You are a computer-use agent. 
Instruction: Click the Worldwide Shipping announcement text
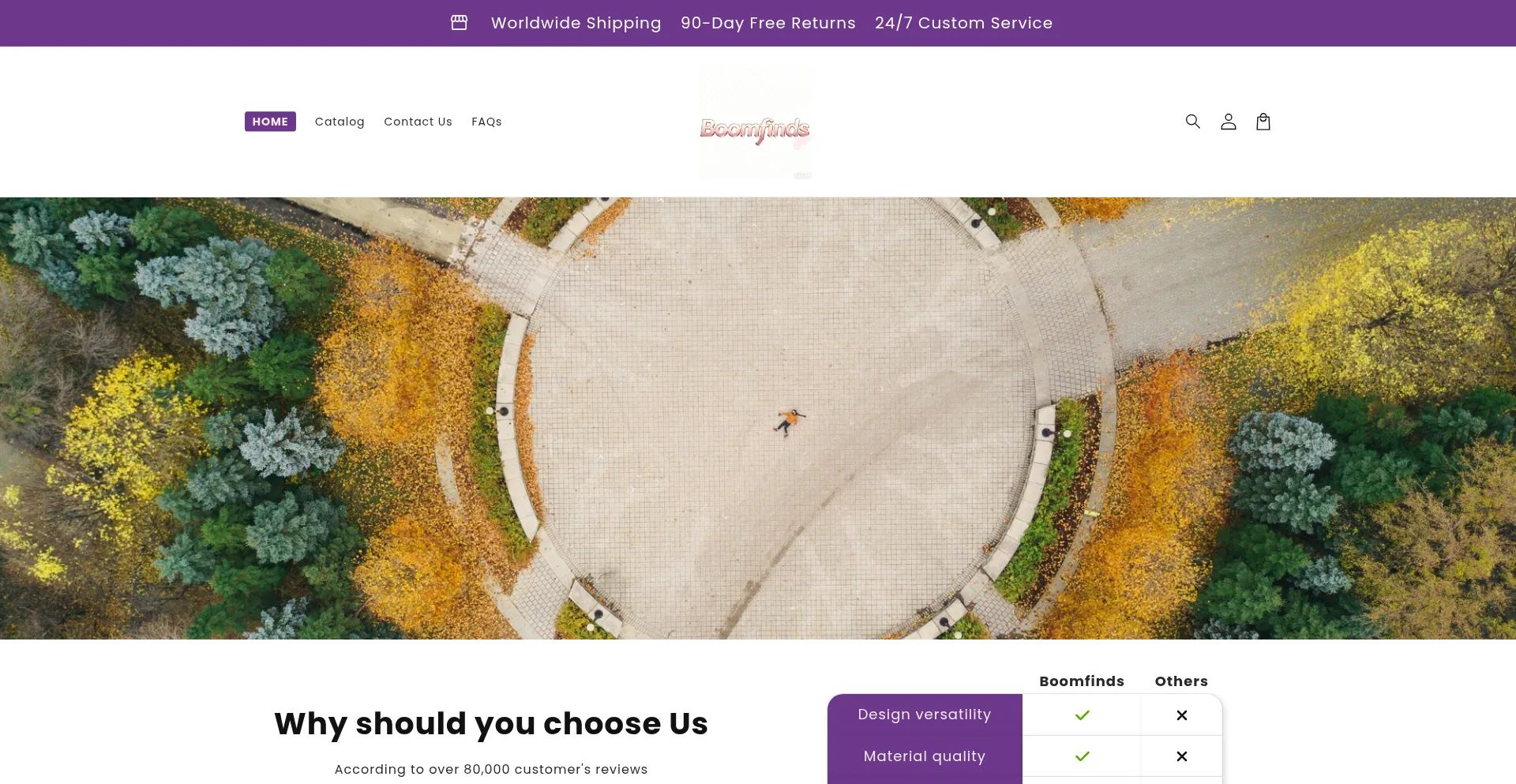tap(576, 23)
